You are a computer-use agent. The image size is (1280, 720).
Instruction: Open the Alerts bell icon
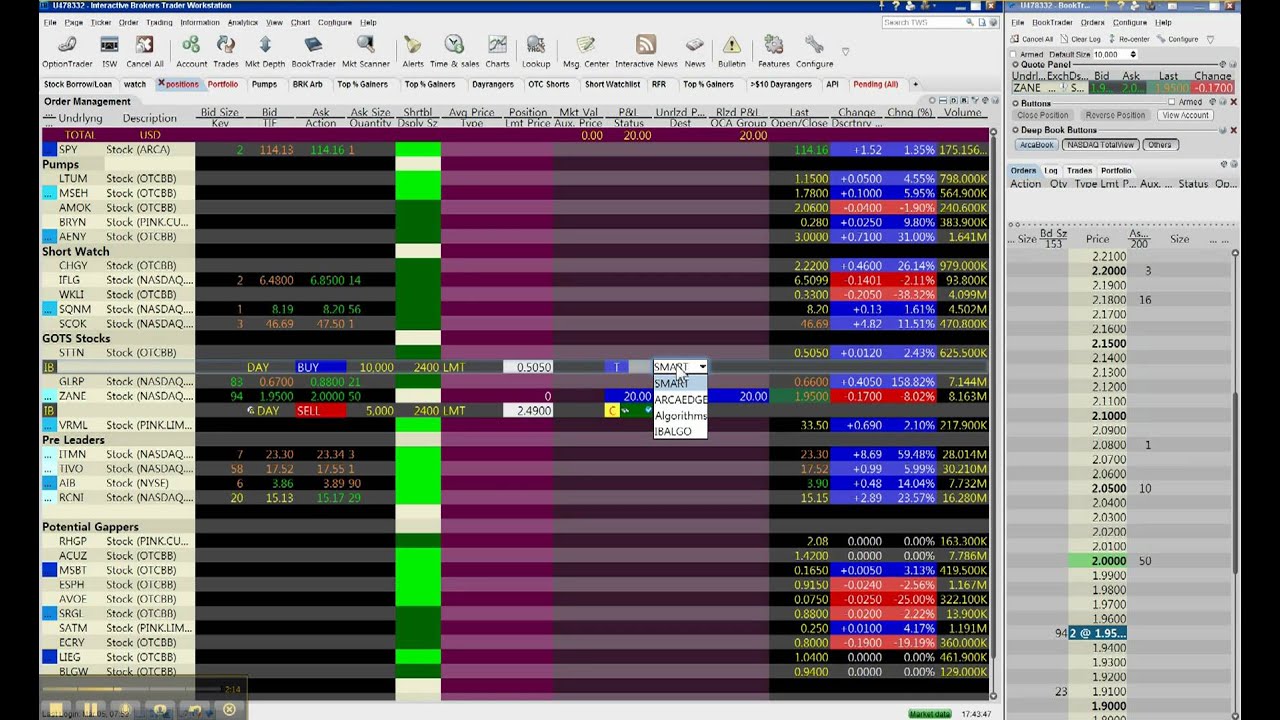(x=412, y=51)
